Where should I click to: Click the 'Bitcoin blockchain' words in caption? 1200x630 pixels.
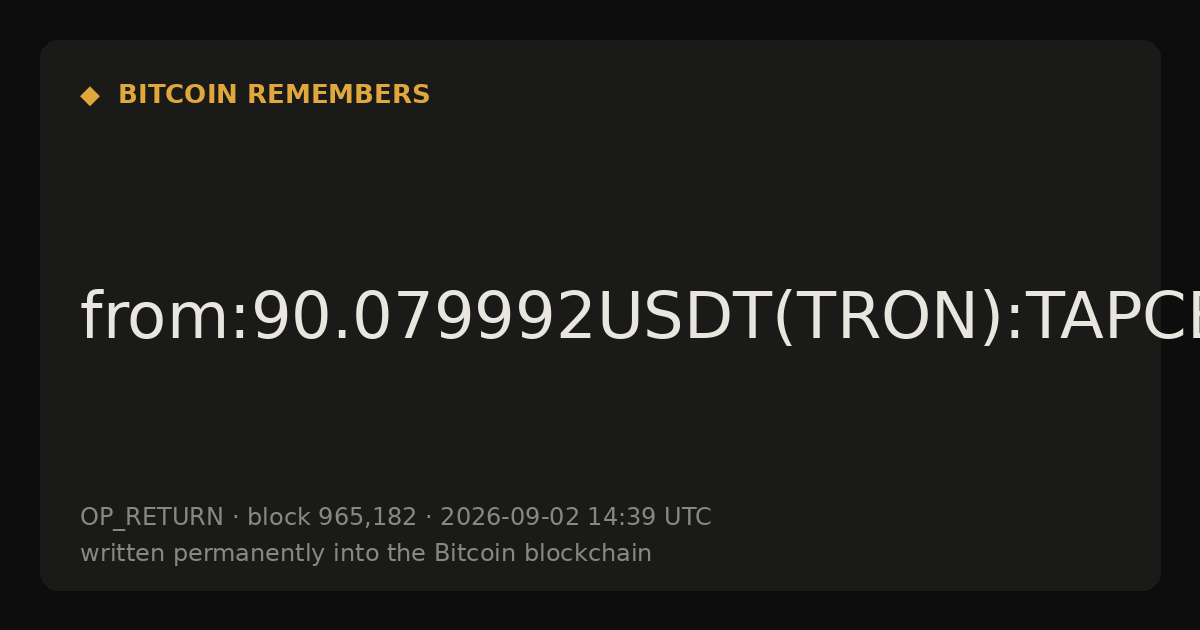coord(543,553)
